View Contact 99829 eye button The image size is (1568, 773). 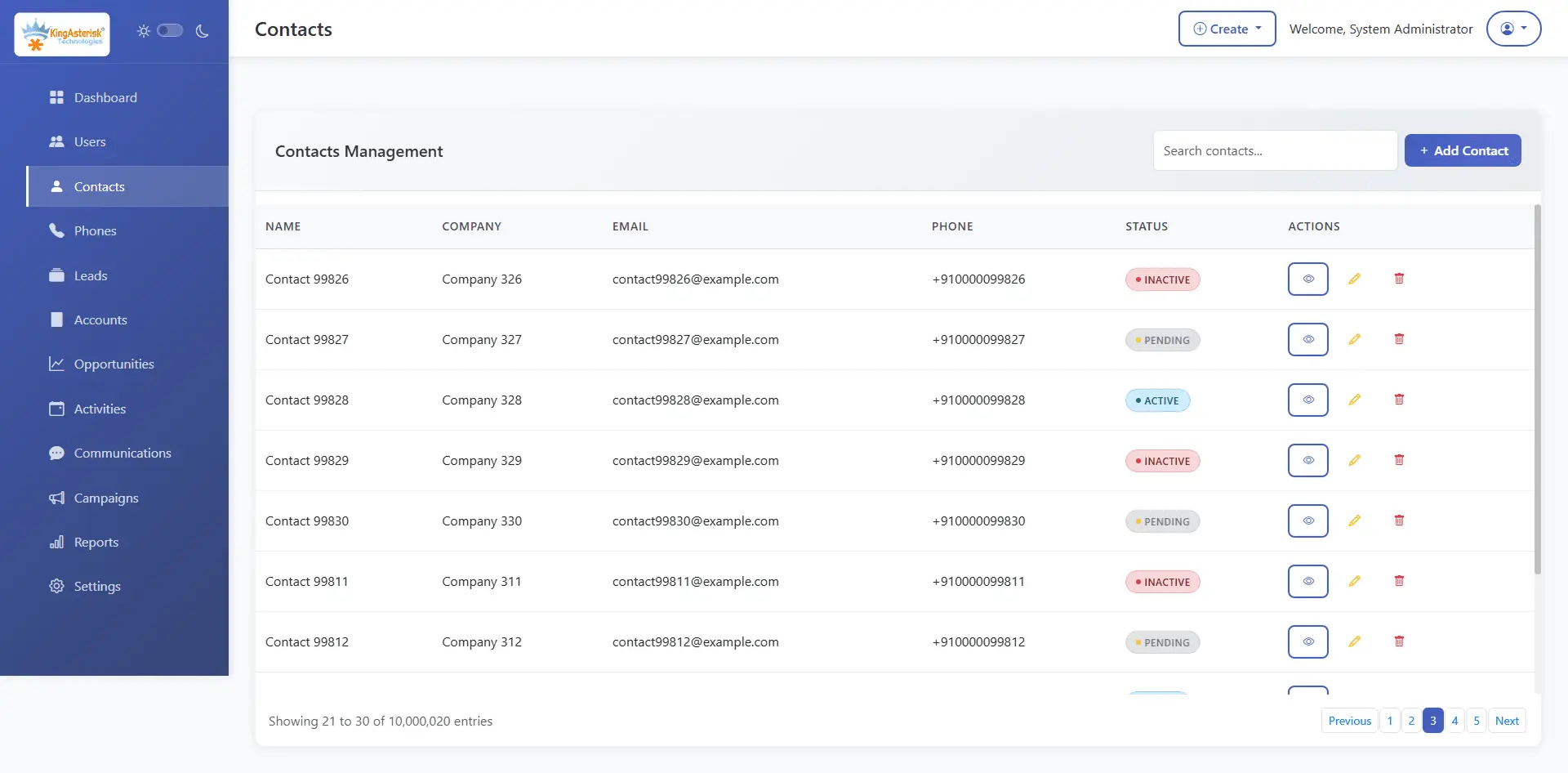[x=1308, y=460]
